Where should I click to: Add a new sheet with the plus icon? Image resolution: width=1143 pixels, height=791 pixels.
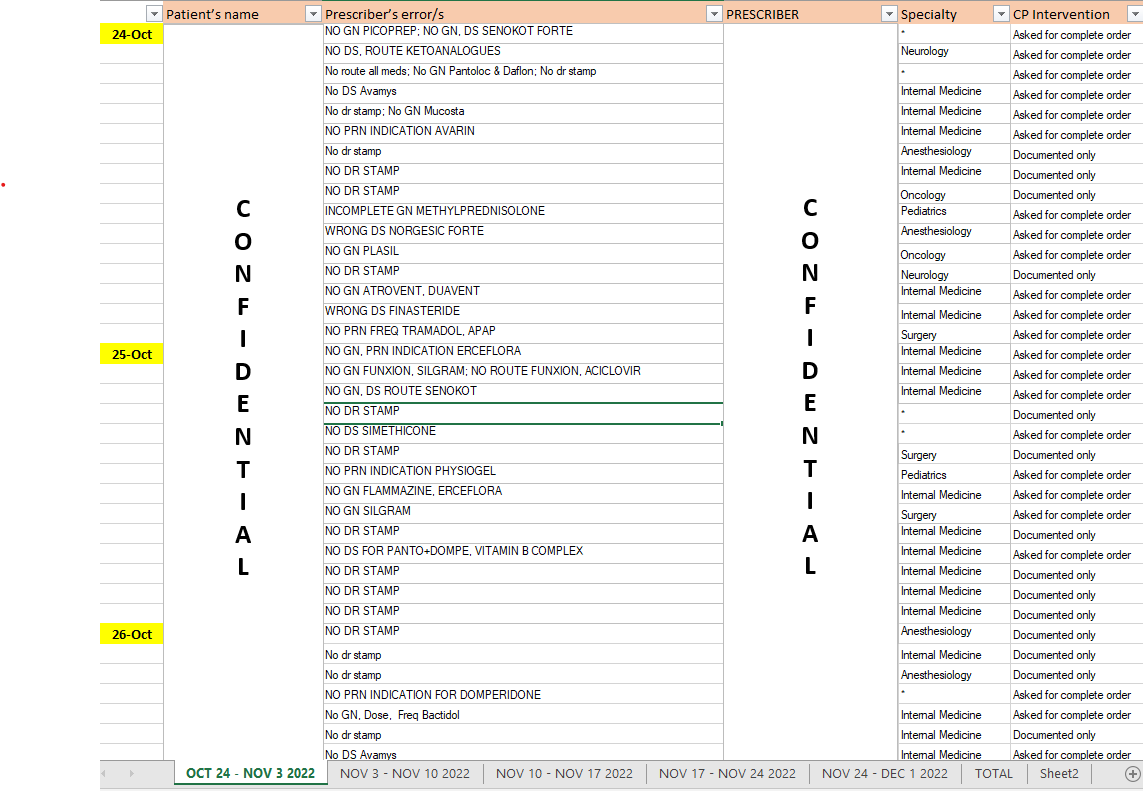click(1132, 774)
